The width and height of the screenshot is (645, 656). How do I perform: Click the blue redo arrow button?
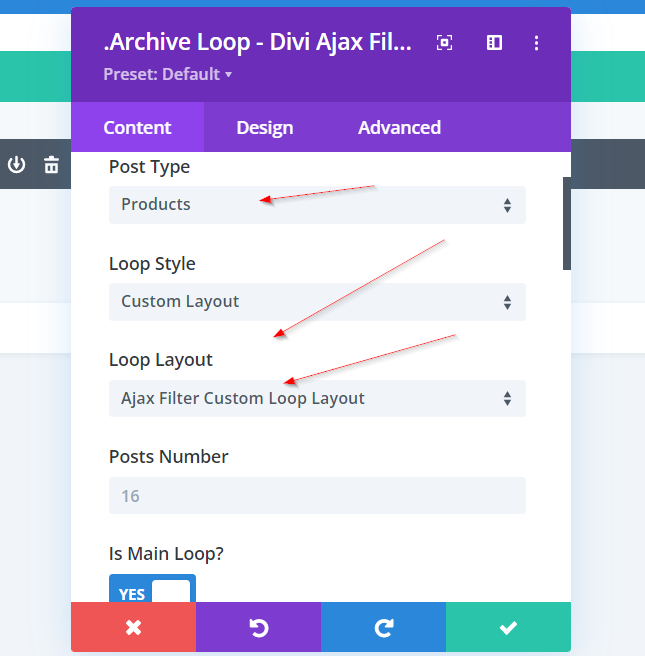tap(383, 627)
